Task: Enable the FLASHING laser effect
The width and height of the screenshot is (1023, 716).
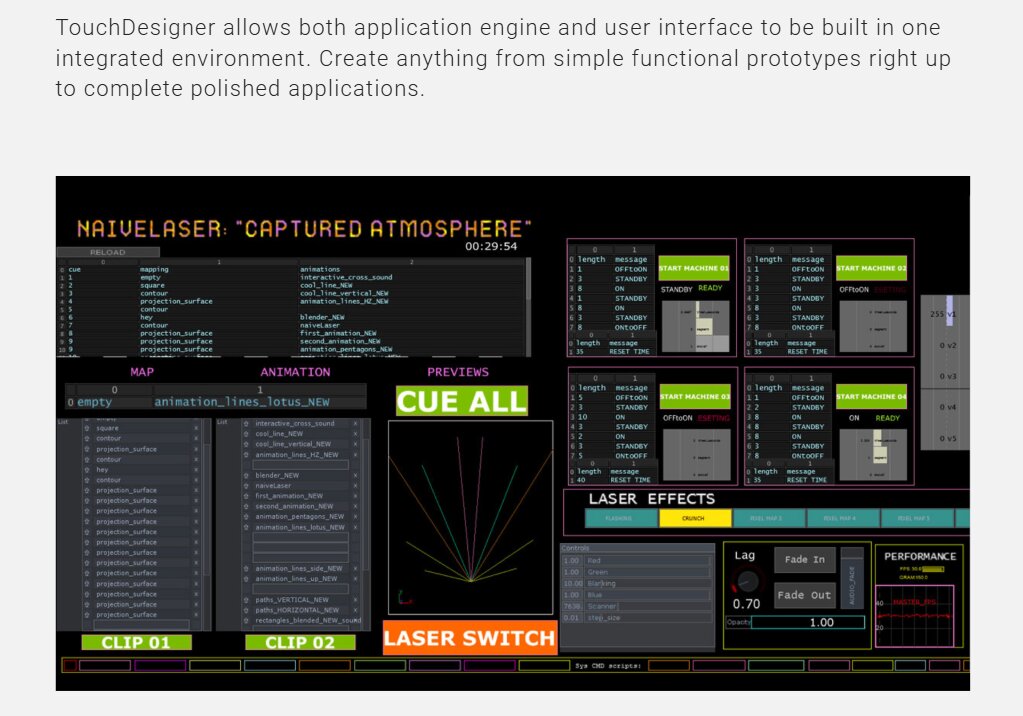Action: coord(618,519)
